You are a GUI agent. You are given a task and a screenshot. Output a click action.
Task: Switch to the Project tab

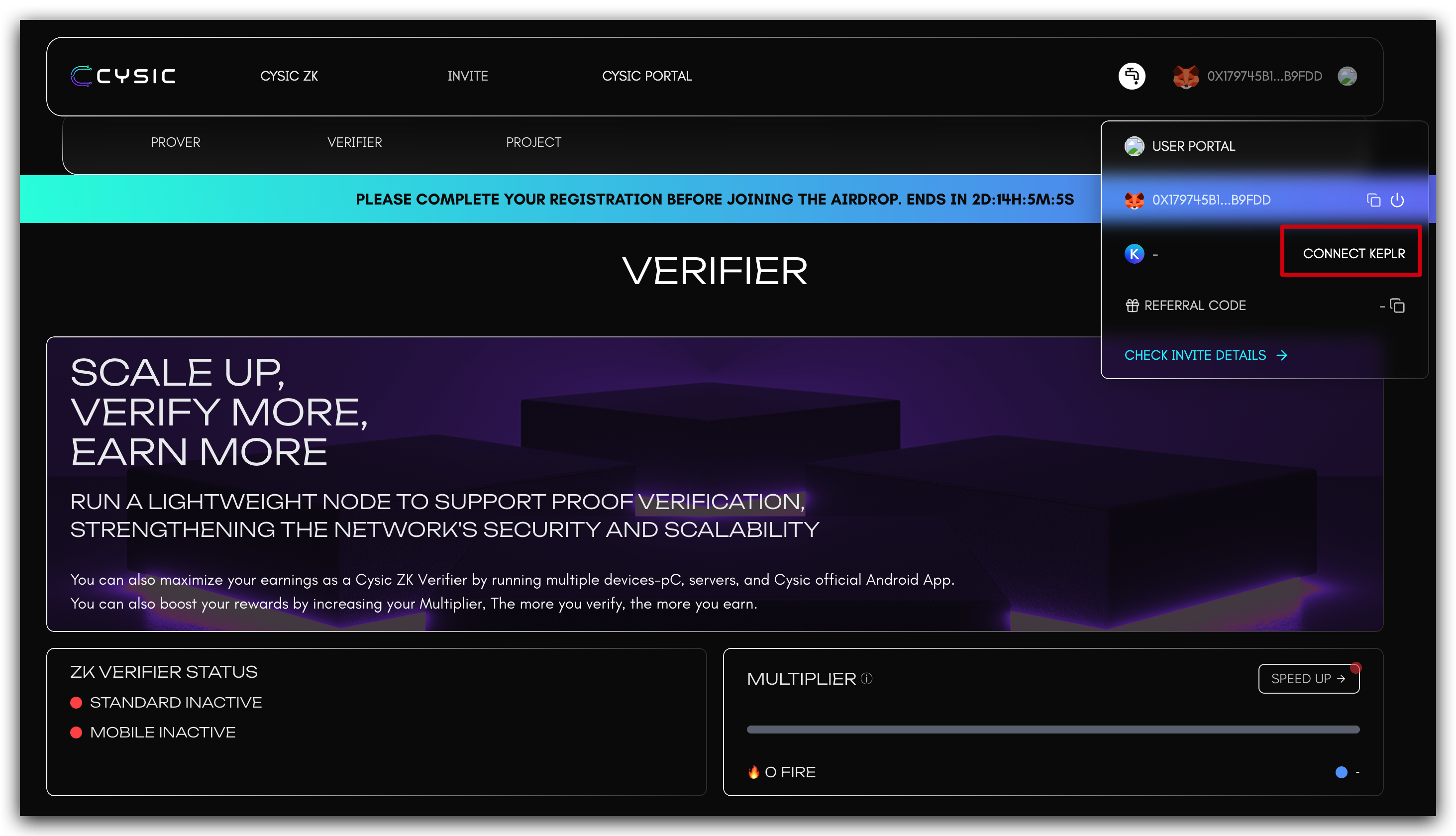point(533,142)
